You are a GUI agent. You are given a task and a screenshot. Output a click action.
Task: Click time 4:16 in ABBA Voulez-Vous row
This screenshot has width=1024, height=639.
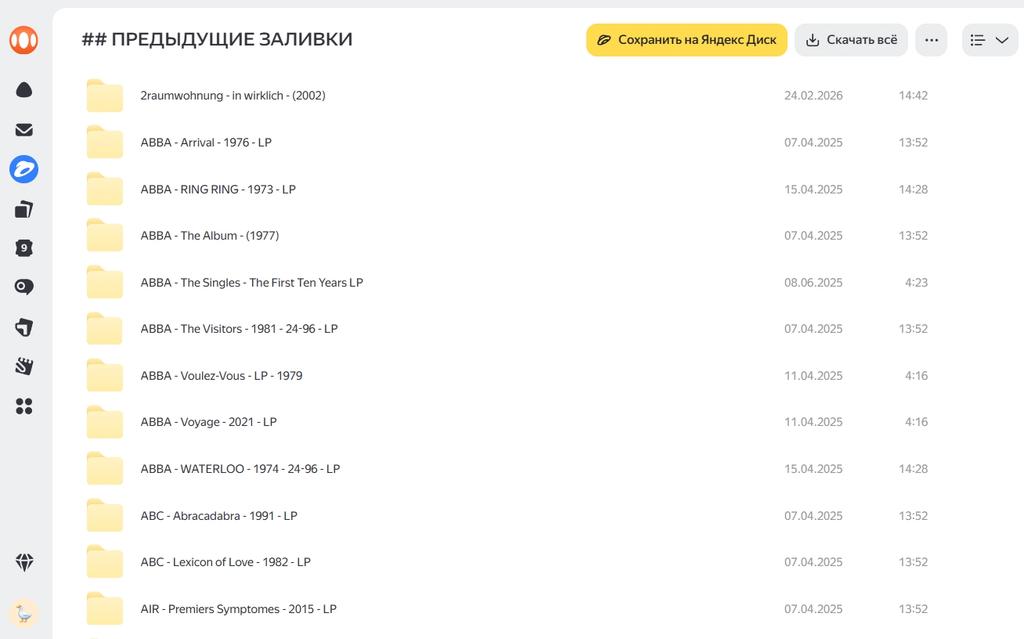coord(916,376)
